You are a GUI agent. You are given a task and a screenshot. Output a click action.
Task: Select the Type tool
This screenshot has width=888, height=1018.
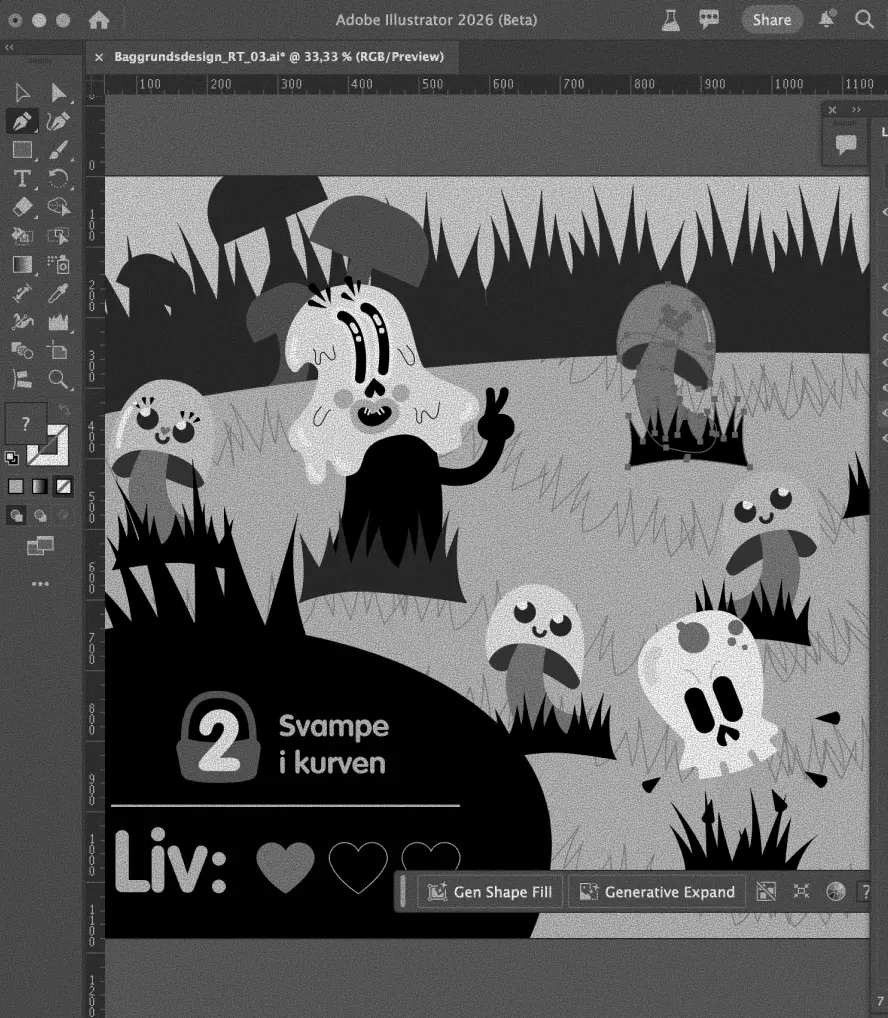24,178
